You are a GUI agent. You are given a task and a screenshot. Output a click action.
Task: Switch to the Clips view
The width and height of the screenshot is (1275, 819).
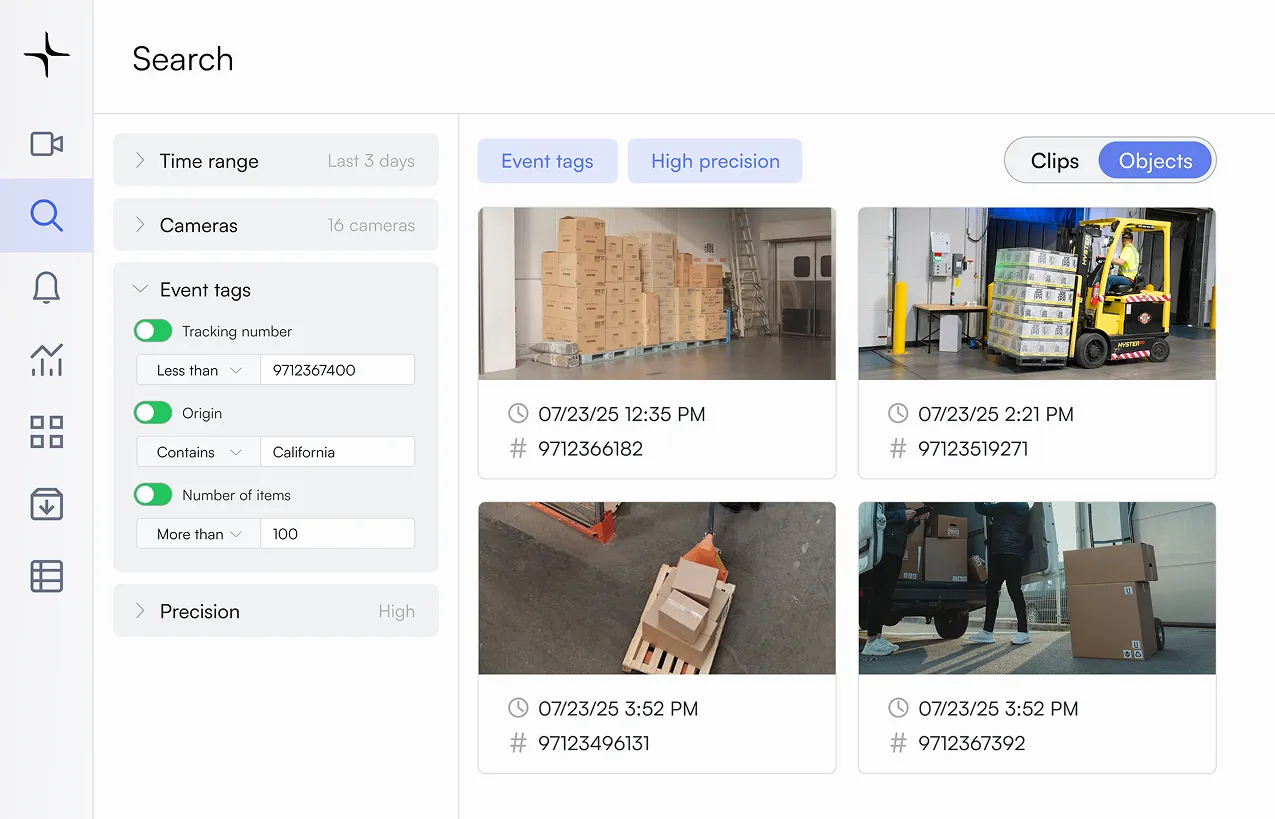tap(1054, 161)
